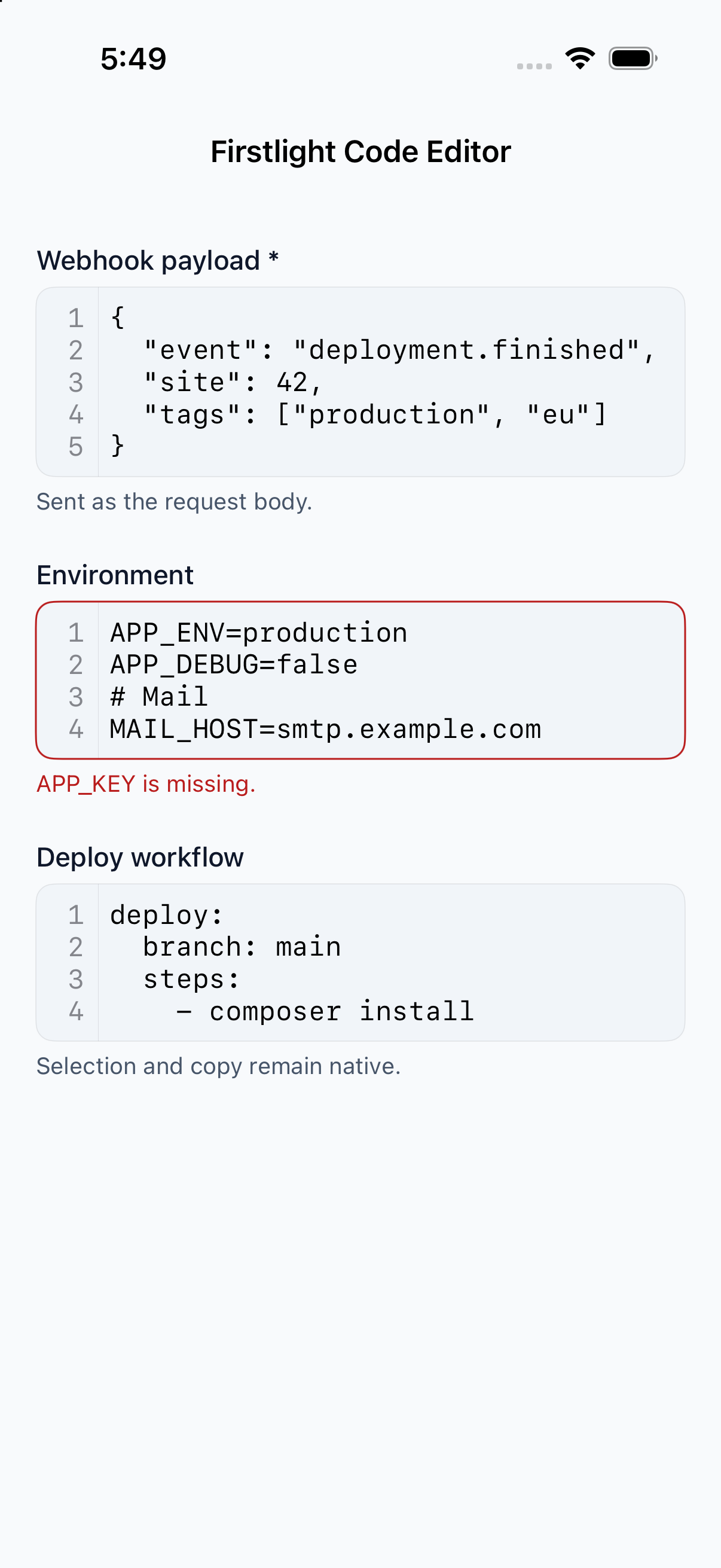Tap the 'APP_KEY is missing.' error message

pos(146,784)
